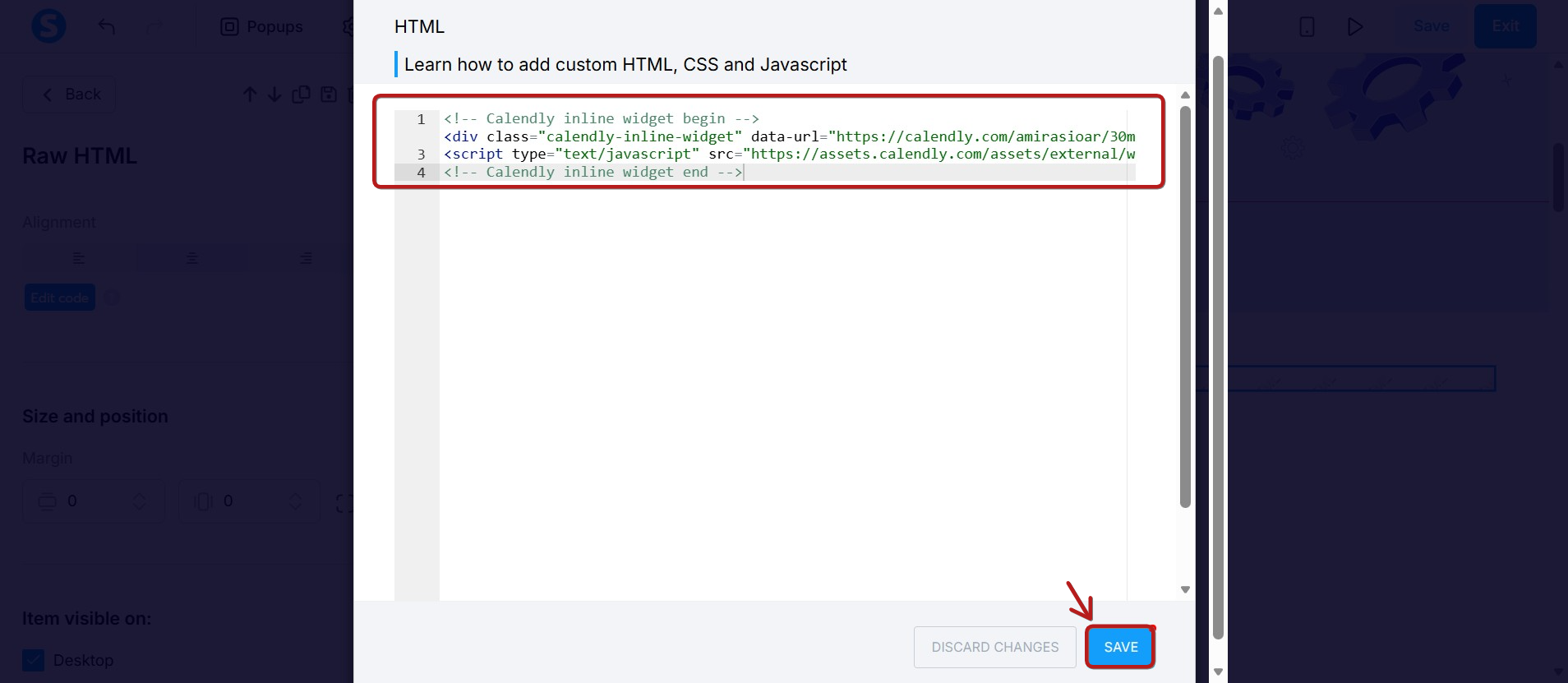
Task: Click the editor scroll-down arrow
Action: pos(1185,589)
